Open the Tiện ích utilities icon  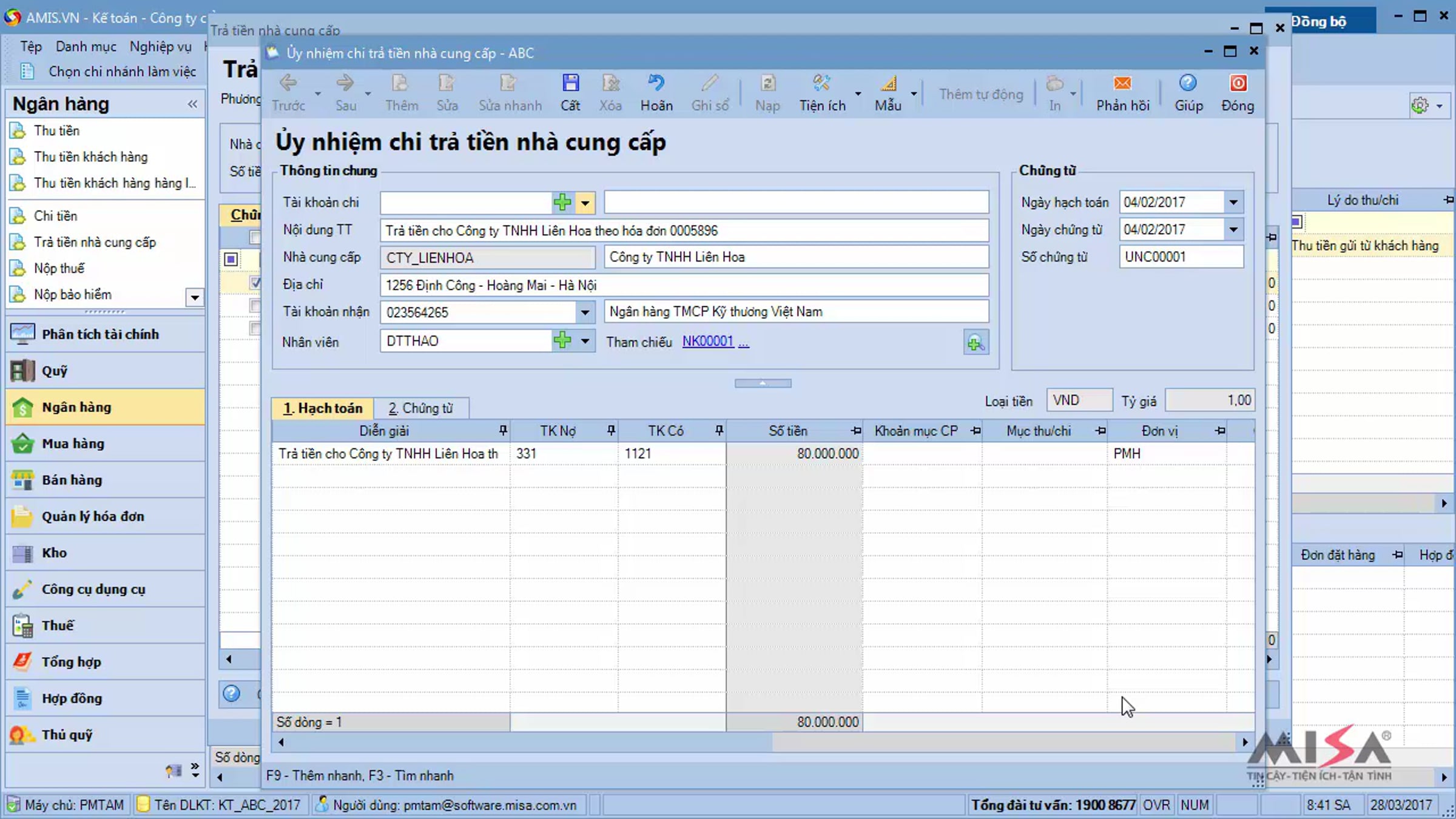point(821,83)
